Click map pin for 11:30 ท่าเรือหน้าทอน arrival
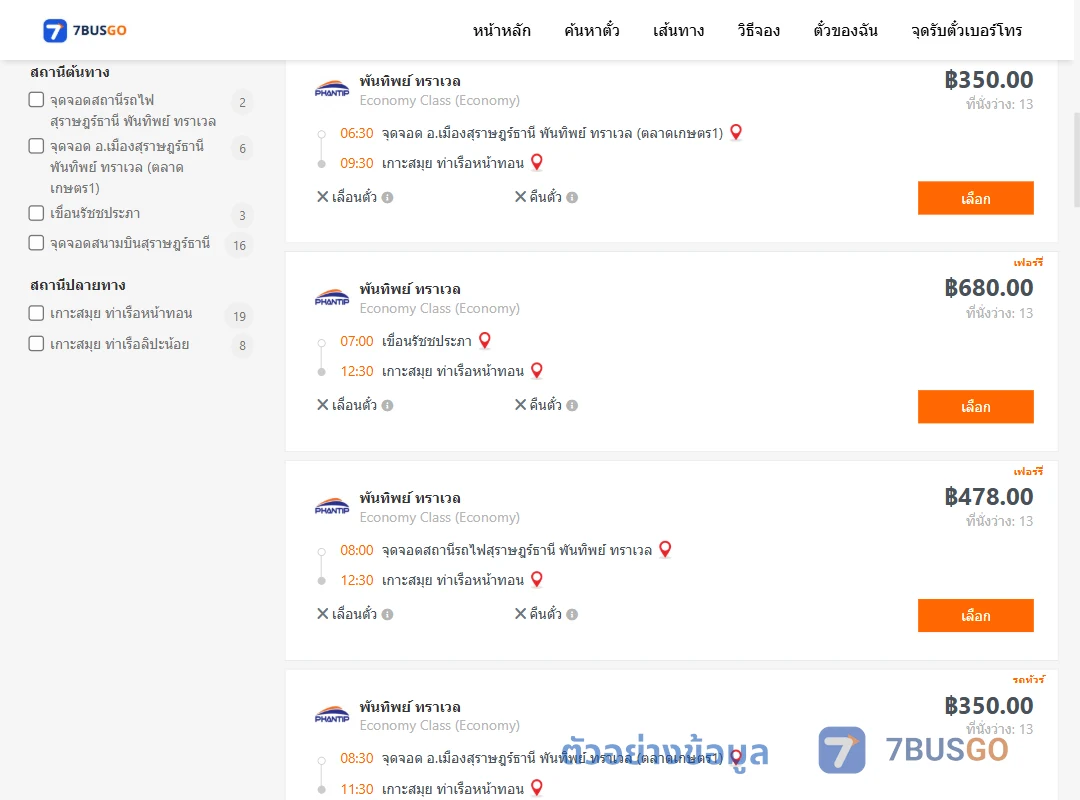1080x800 pixels. [537, 788]
